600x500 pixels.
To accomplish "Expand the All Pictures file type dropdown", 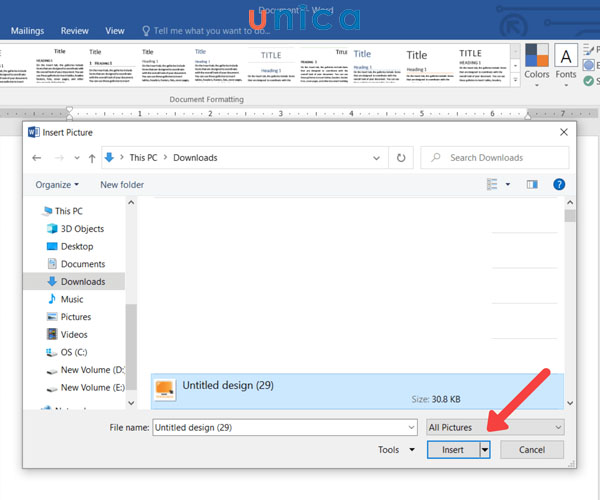I will pos(494,427).
